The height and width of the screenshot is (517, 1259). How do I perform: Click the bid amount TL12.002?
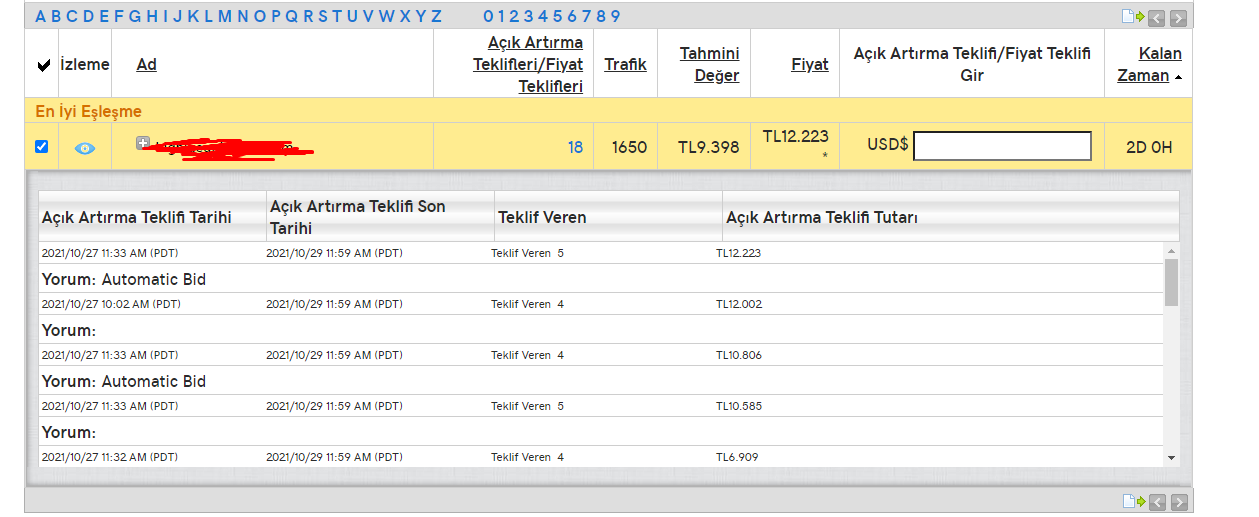point(739,304)
